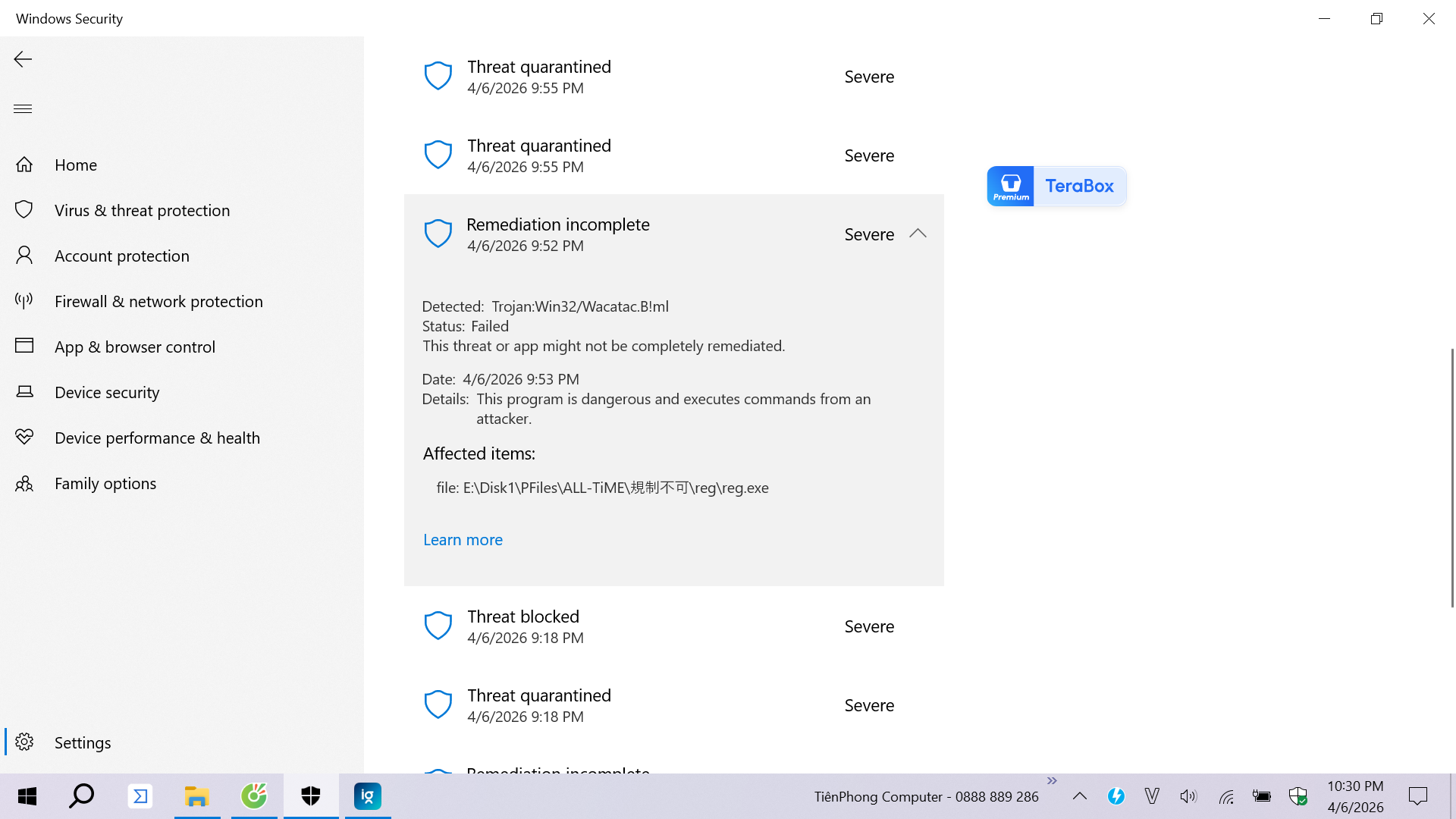The image size is (1456, 819).
Task: Click the vertical scrollbar thumb
Action: click(1452, 478)
